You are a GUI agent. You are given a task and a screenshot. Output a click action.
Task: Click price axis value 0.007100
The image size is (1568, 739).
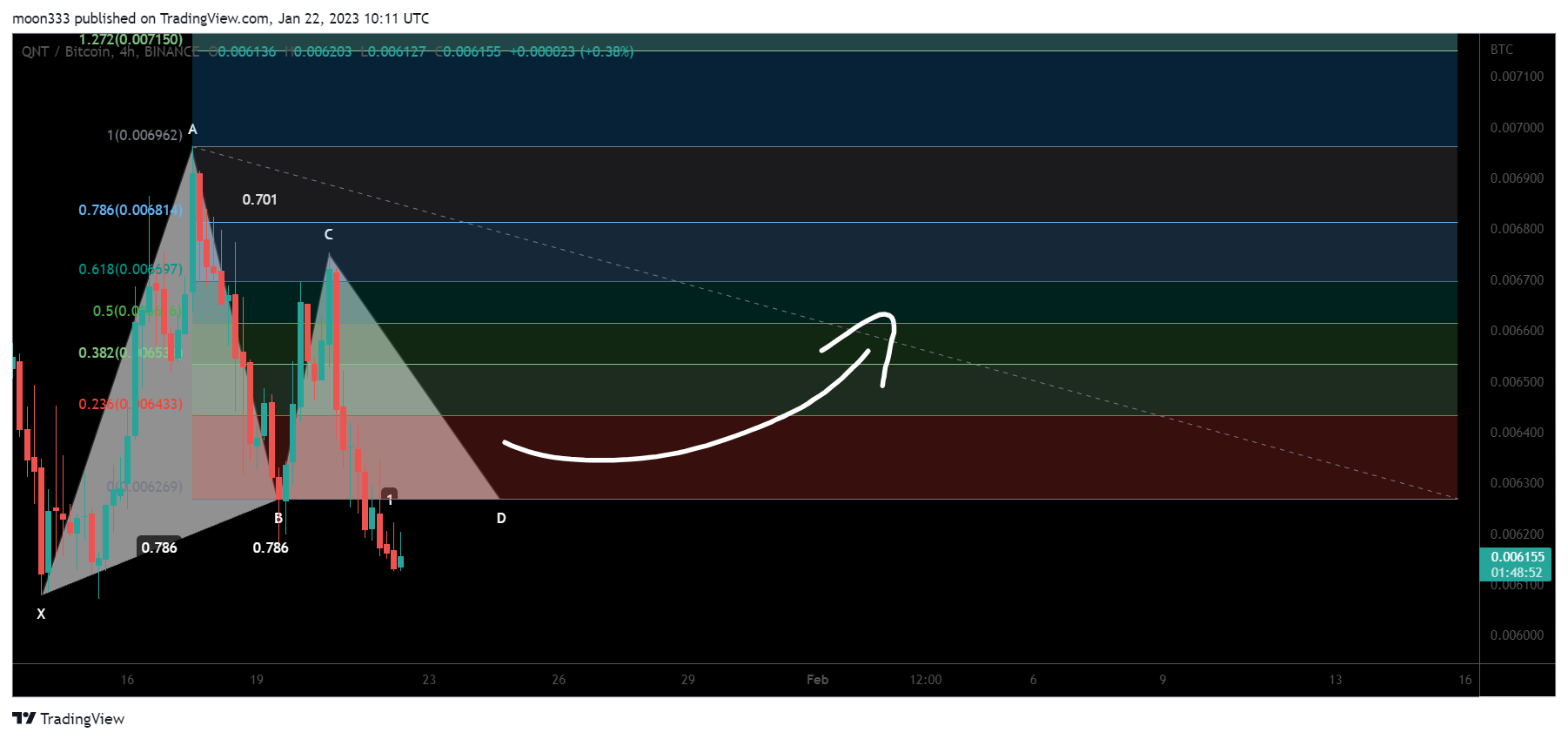coord(1517,77)
